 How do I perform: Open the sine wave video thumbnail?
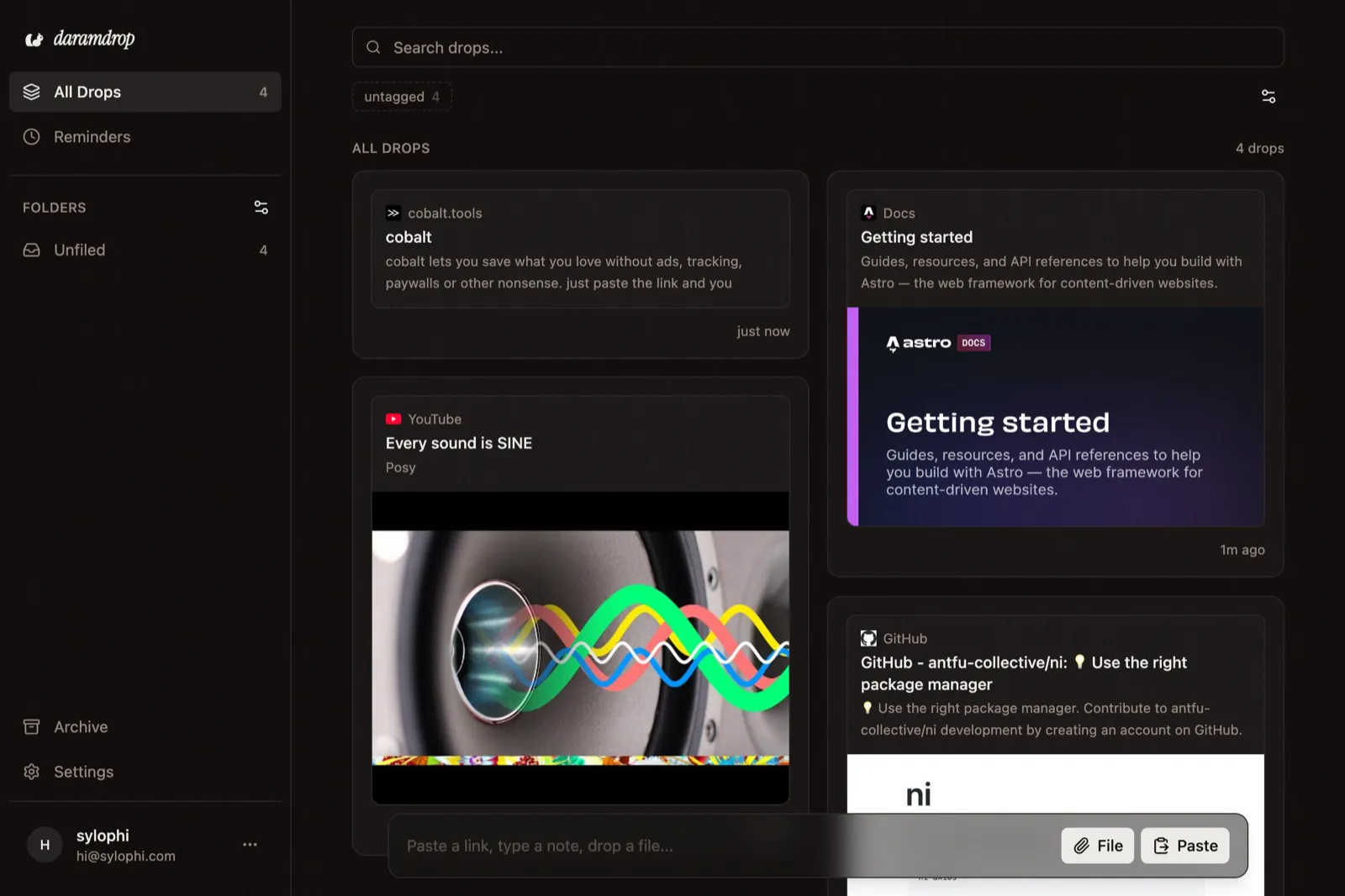pyautogui.click(x=580, y=648)
